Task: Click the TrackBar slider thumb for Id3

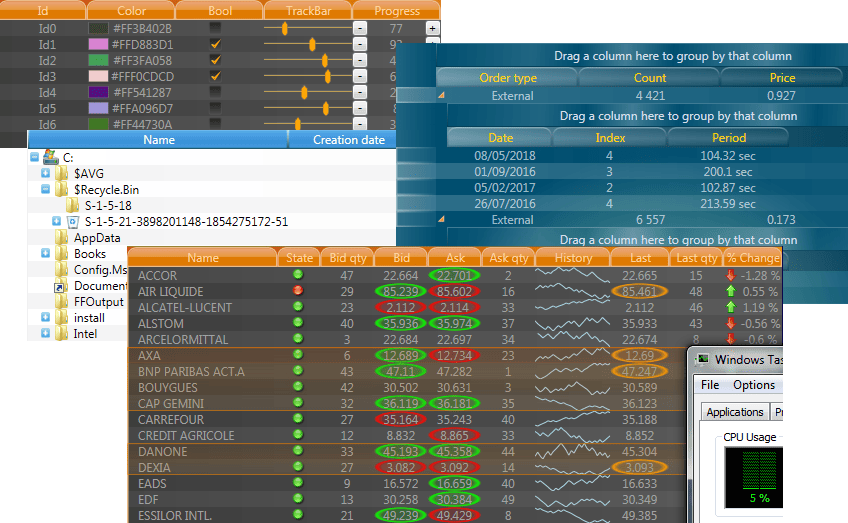Action: pyautogui.click(x=327, y=77)
